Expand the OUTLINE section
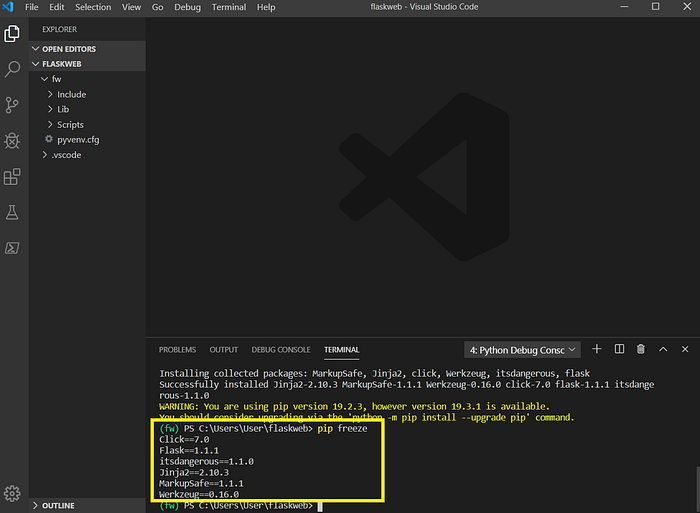 [58, 505]
